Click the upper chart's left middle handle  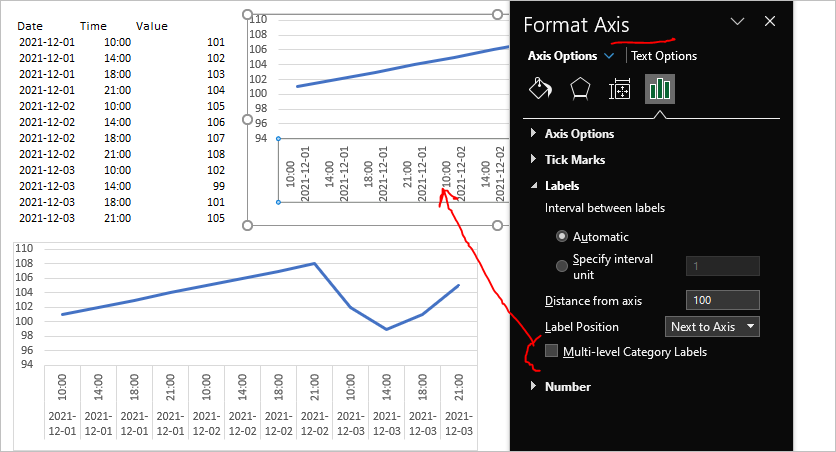click(x=247, y=119)
